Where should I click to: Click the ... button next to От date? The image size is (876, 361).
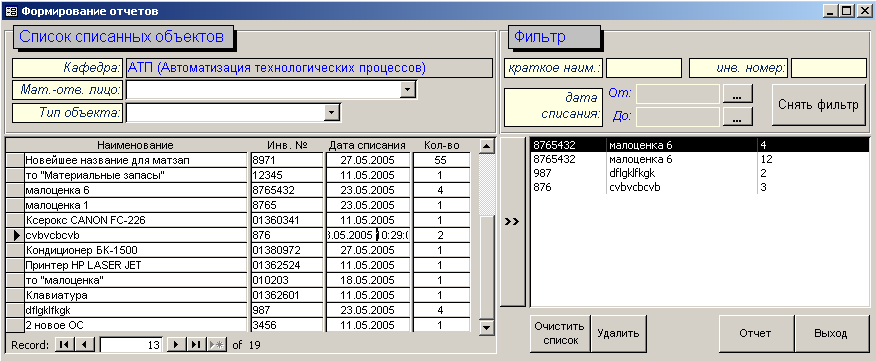(x=737, y=94)
